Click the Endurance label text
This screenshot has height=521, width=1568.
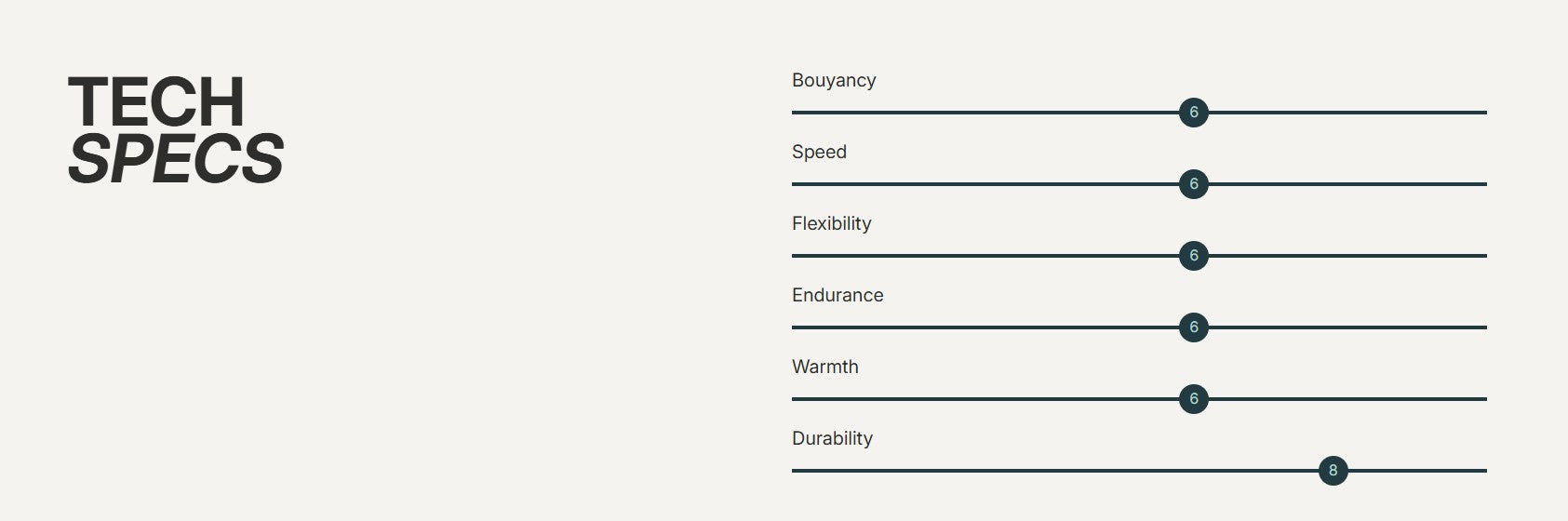pyautogui.click(x=838, y=295)
